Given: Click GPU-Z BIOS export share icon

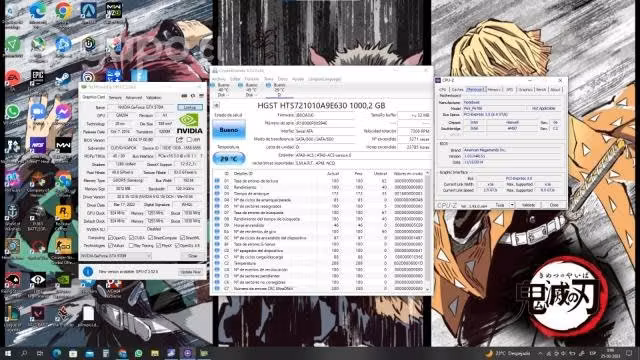Looking at the screenshot, I should 179,140.
